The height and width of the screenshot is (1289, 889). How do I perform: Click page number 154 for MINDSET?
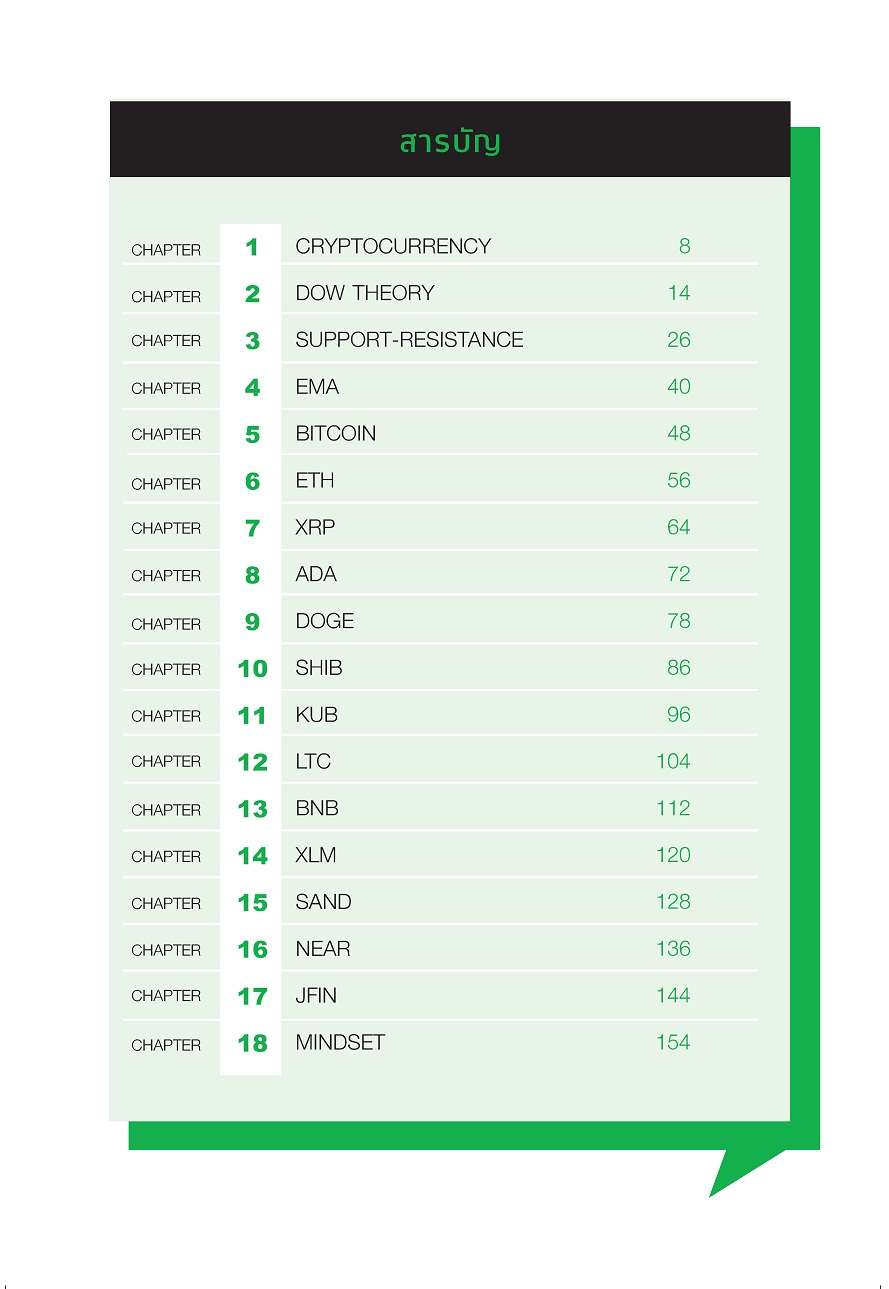tap(673, 1043)
